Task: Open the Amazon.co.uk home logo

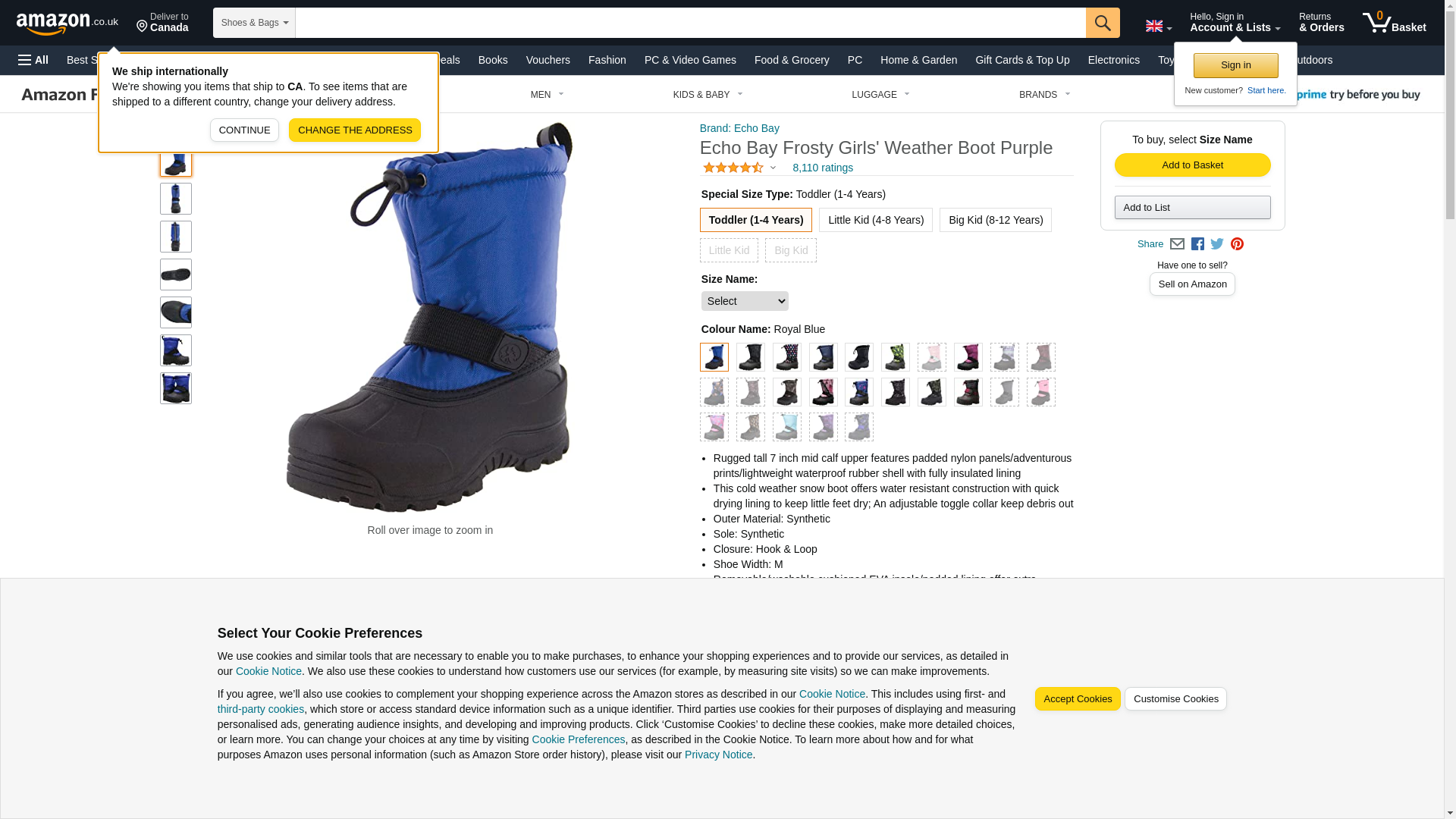Action: click(x=67, y=24)
